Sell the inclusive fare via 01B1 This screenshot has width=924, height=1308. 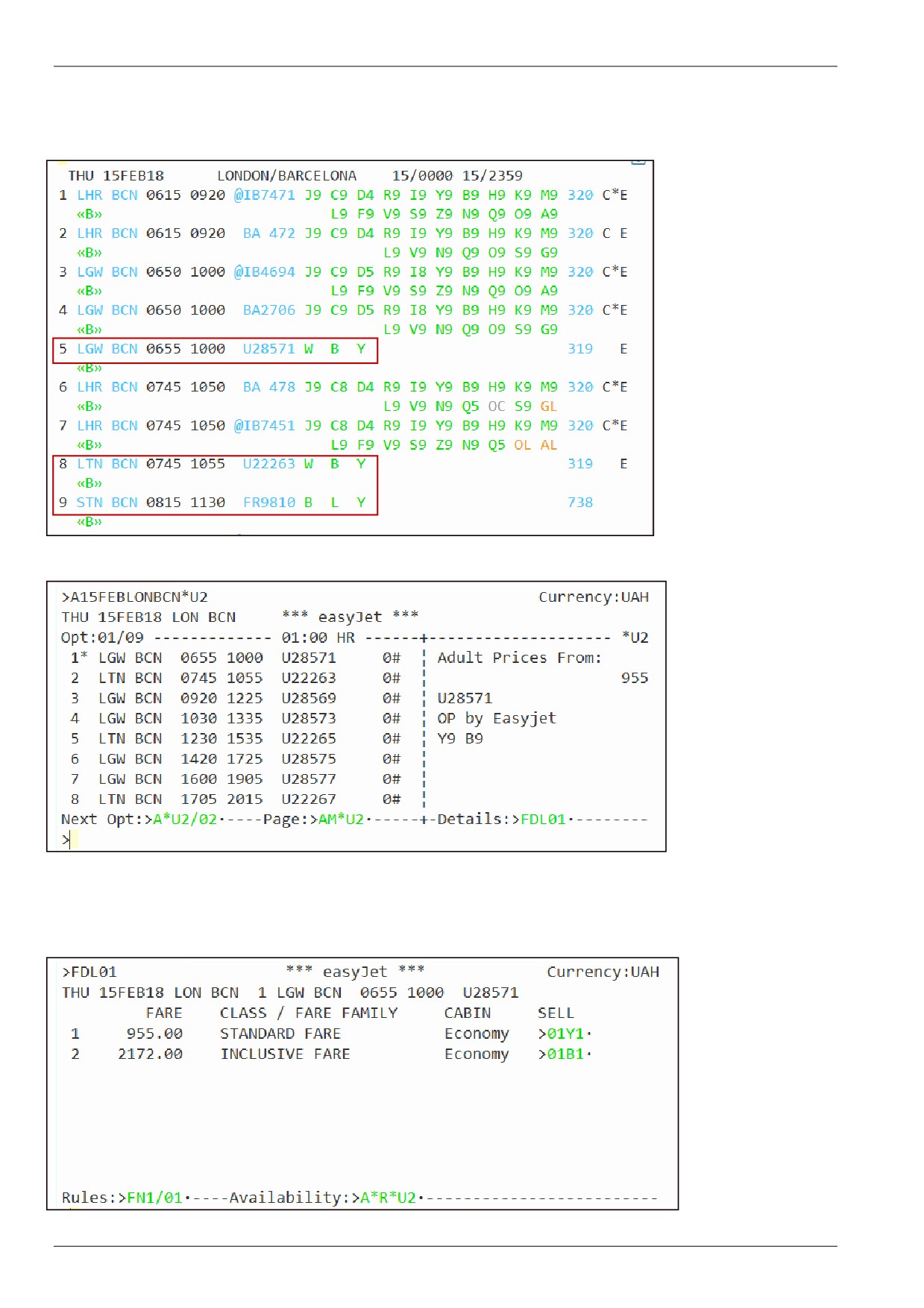tap(565, 1054)
